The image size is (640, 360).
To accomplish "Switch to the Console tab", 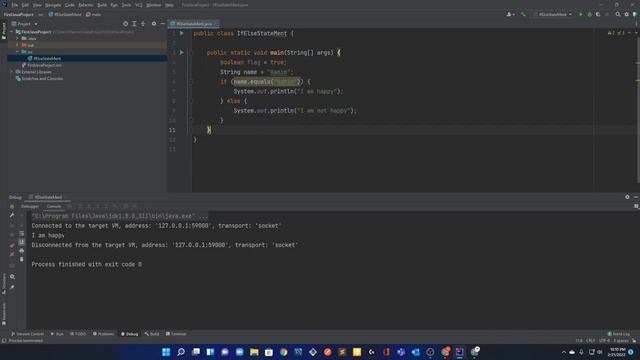I will (x=54, y=207).
